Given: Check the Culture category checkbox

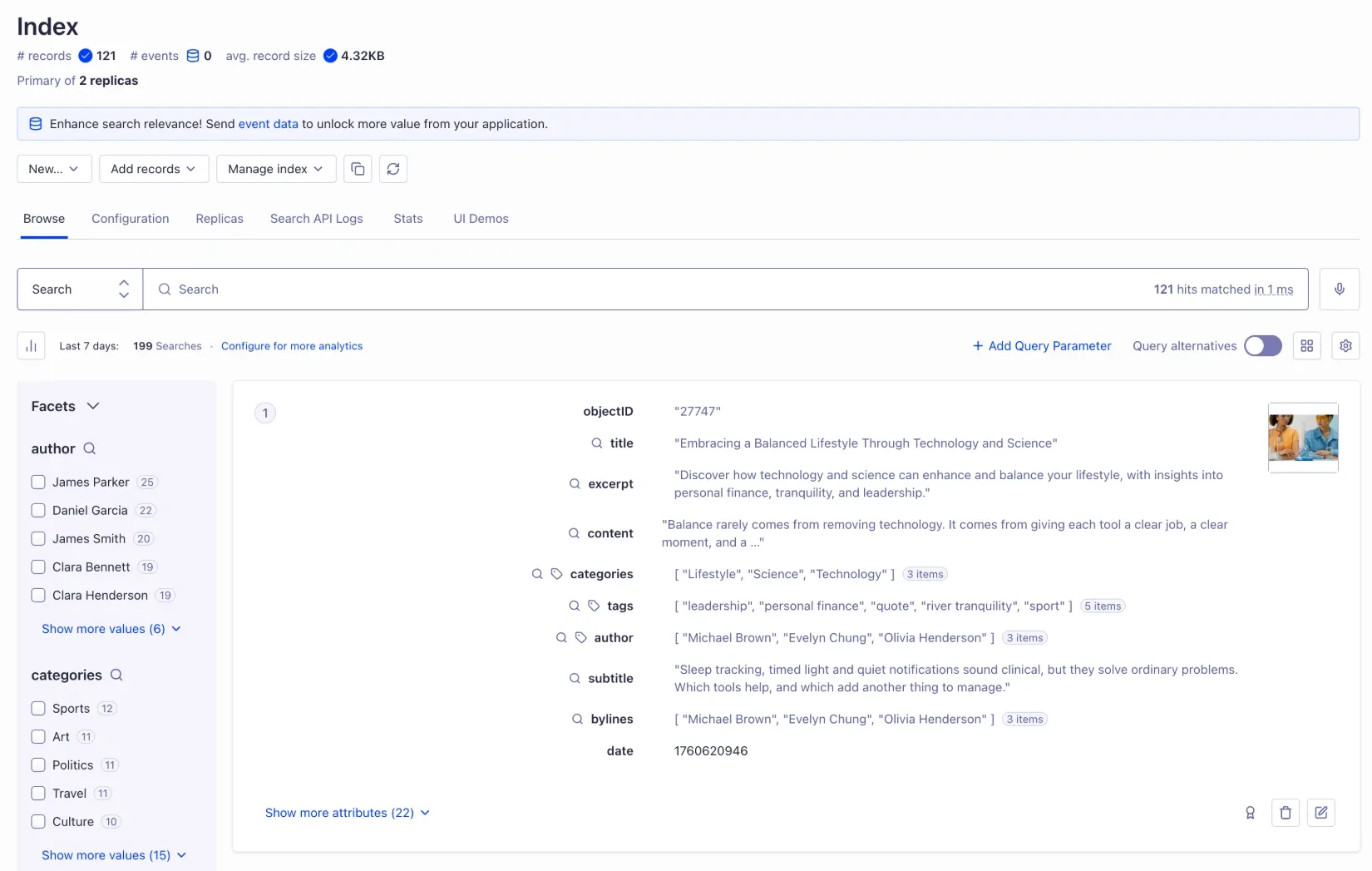Looking at the screenshot, I should pyautogui.click(x=38, y=822).
